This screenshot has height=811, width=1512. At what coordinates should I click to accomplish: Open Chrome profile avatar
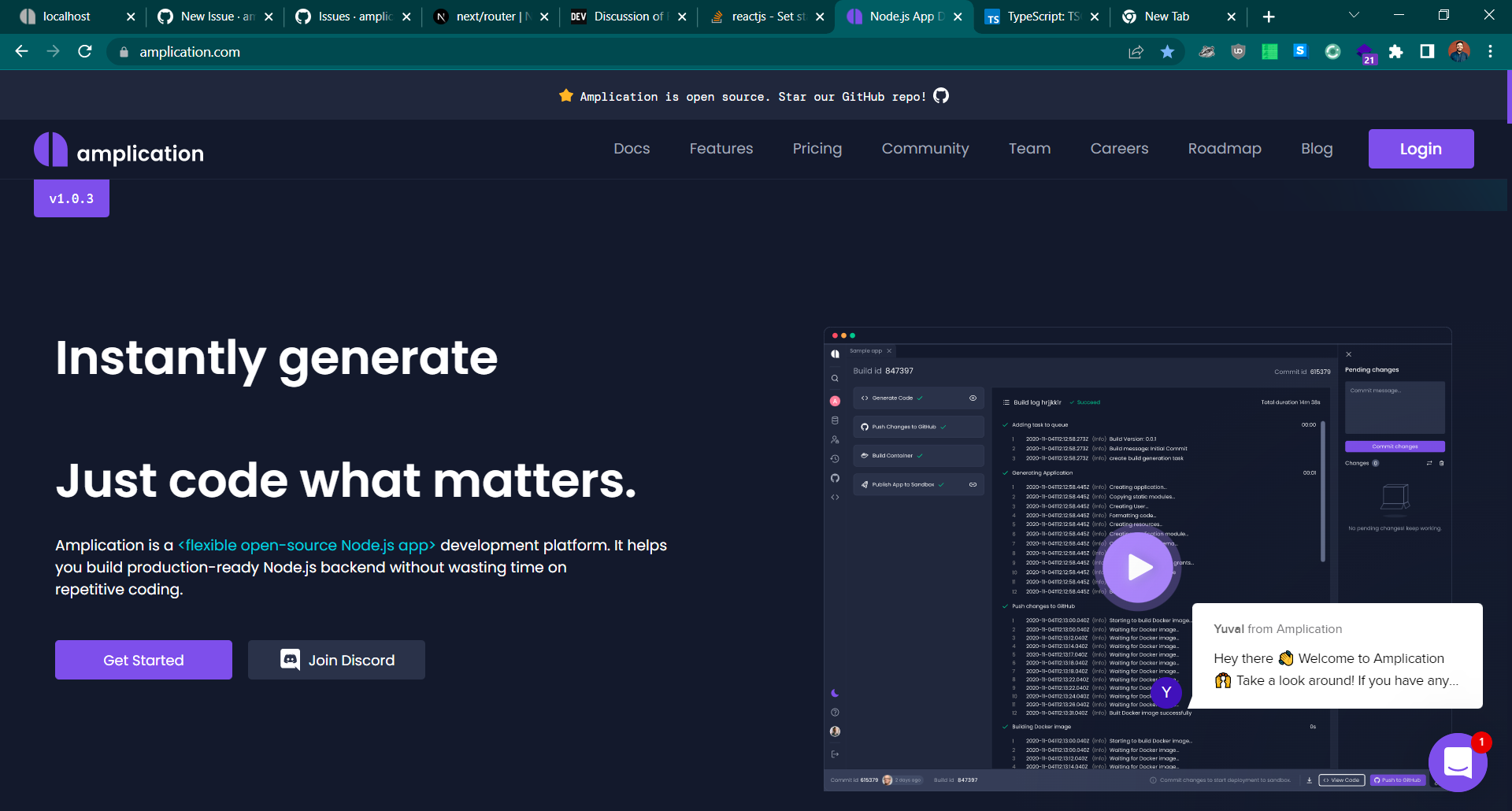pos(1458,52)
